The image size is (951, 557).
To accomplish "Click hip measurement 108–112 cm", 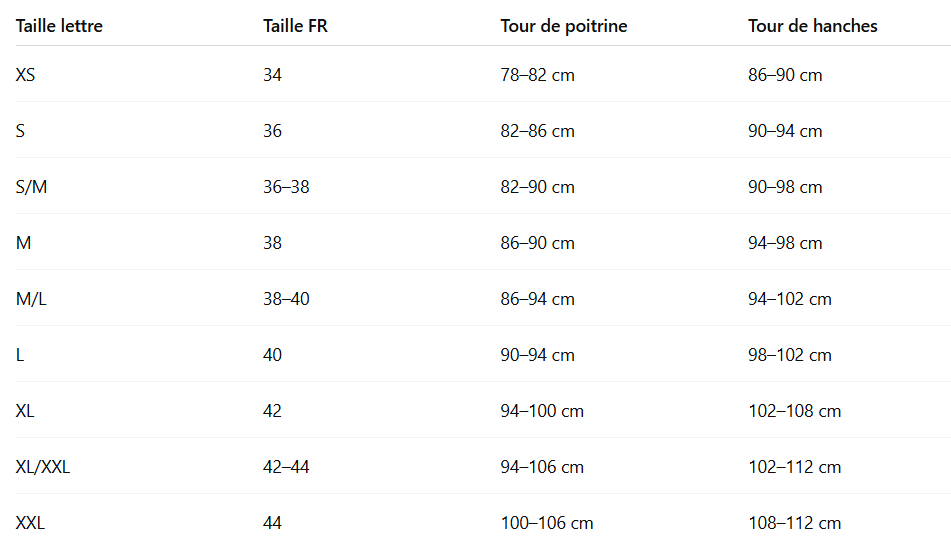I will [794, 523].
